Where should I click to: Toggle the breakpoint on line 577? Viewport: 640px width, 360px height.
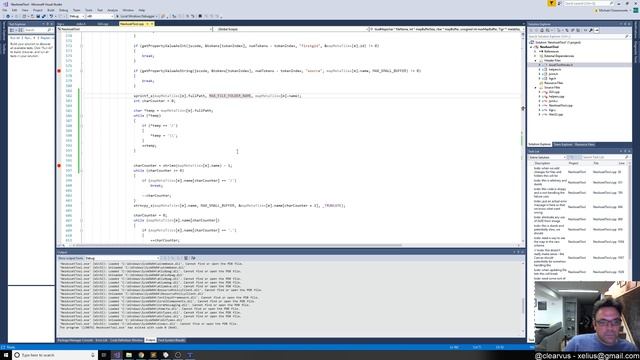[59, 71]
